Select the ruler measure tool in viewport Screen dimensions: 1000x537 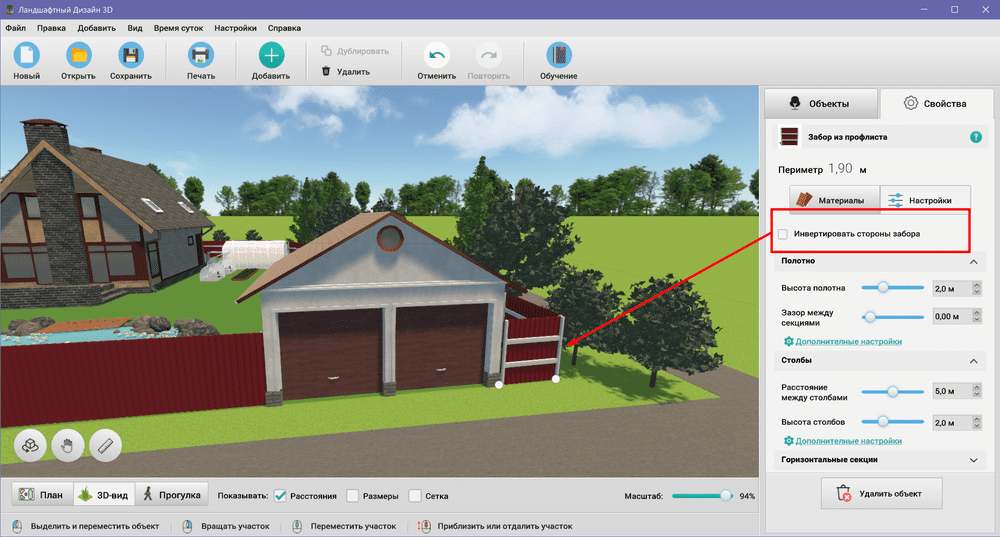(x=105, y=445)
